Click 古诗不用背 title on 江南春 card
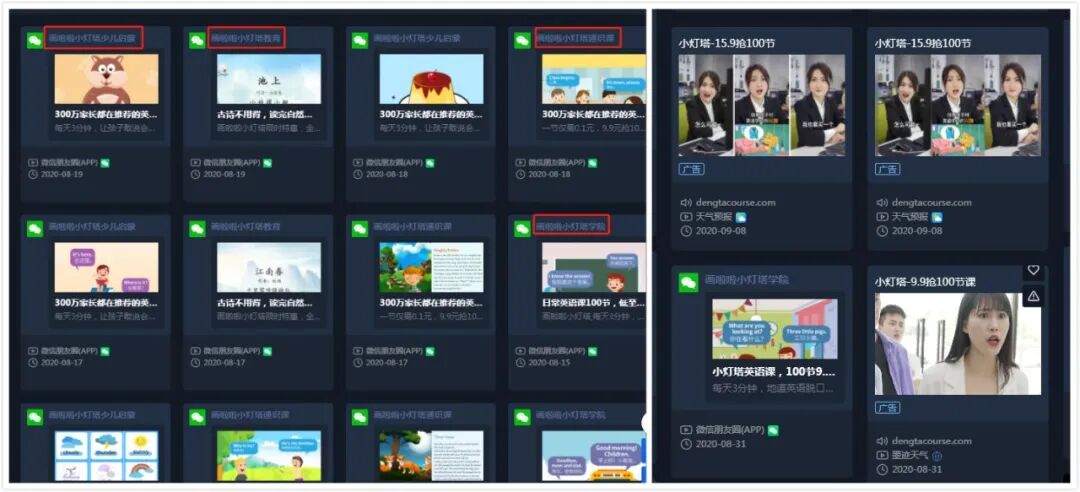The height and width of the screenshot is (492, 1080). [x=264, y=303]
